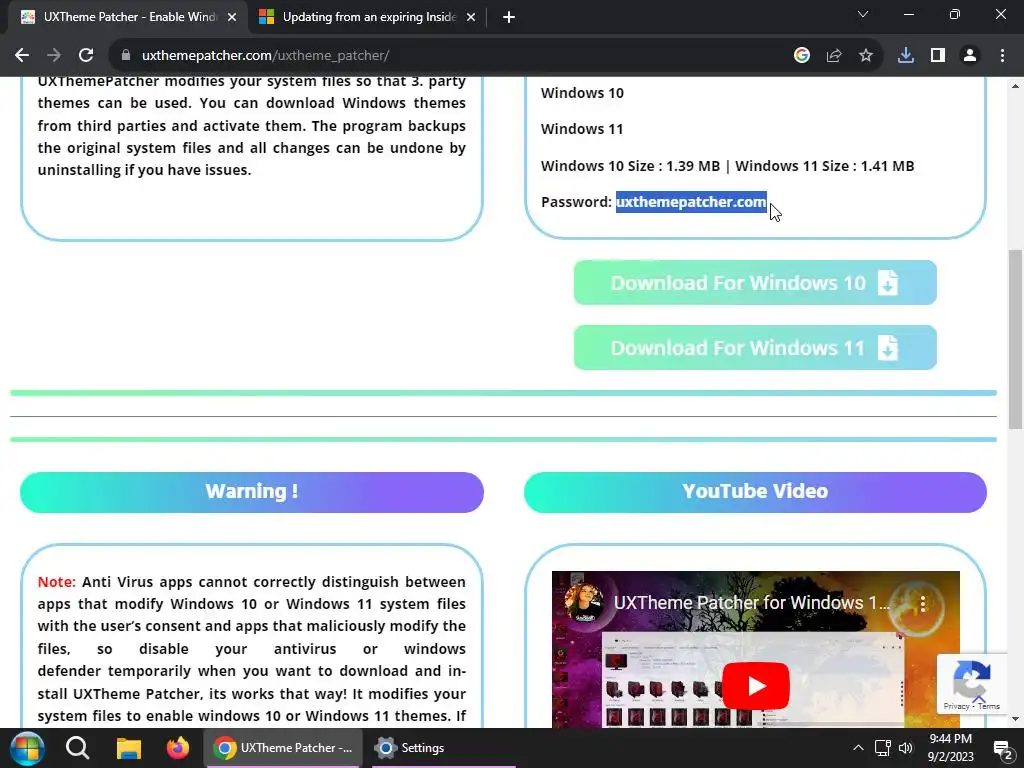Open the Google icon in the address bar
Viewport: 1024px width, 768px height.
tap(802, 56)
